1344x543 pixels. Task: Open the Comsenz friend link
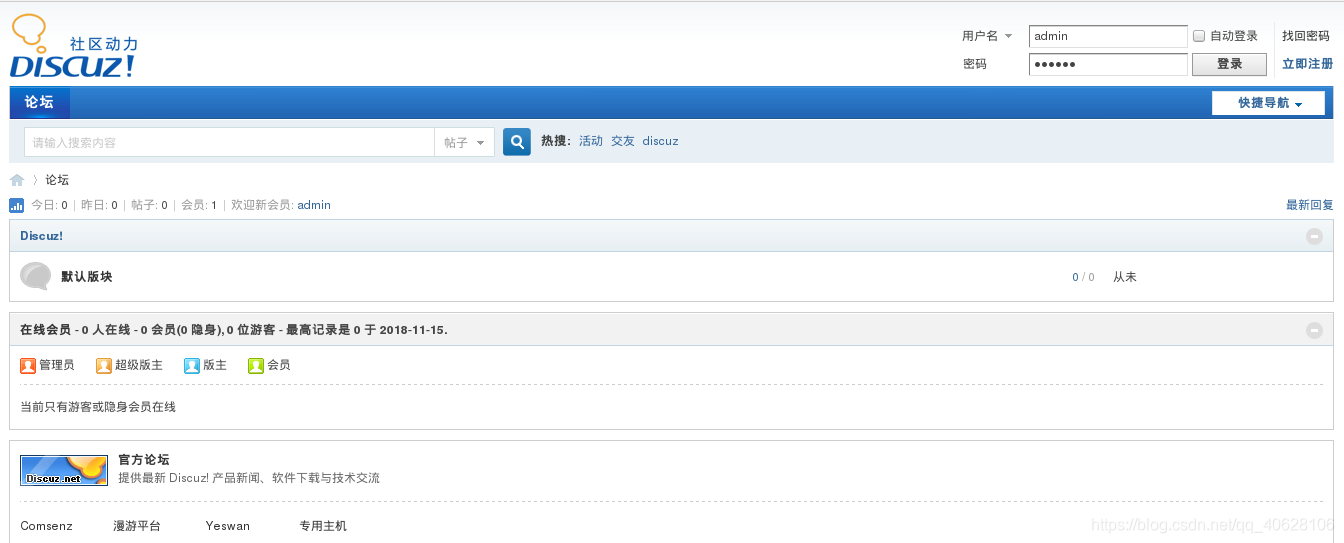tap(46, 526)
